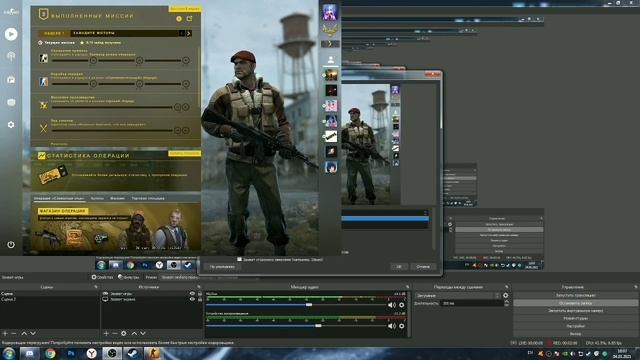Move scene down arrow
The height and width of the screenshot is (360, 640).
[33, 333]
